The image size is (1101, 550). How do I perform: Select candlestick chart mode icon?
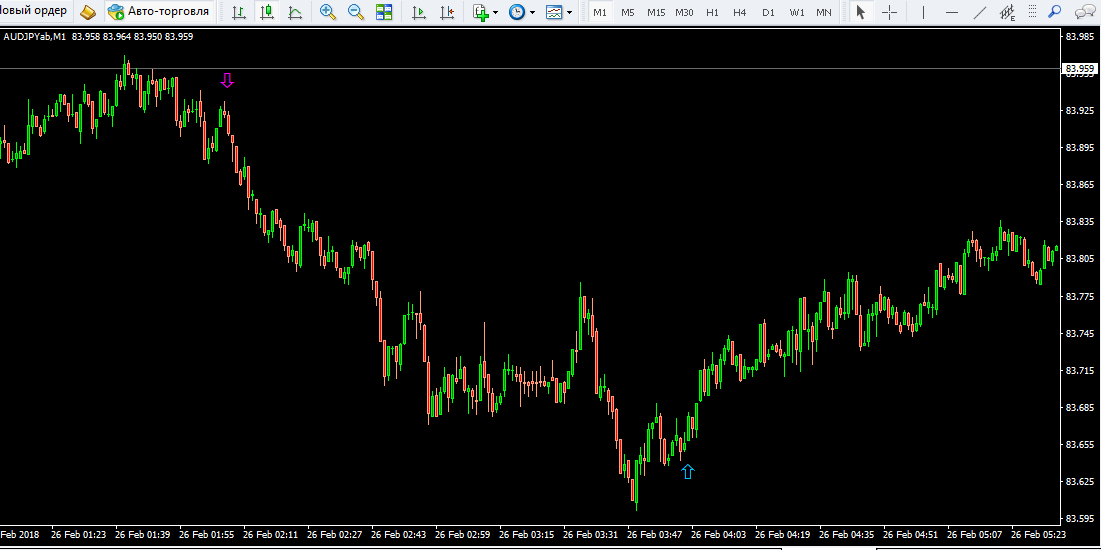pos(267,12)
